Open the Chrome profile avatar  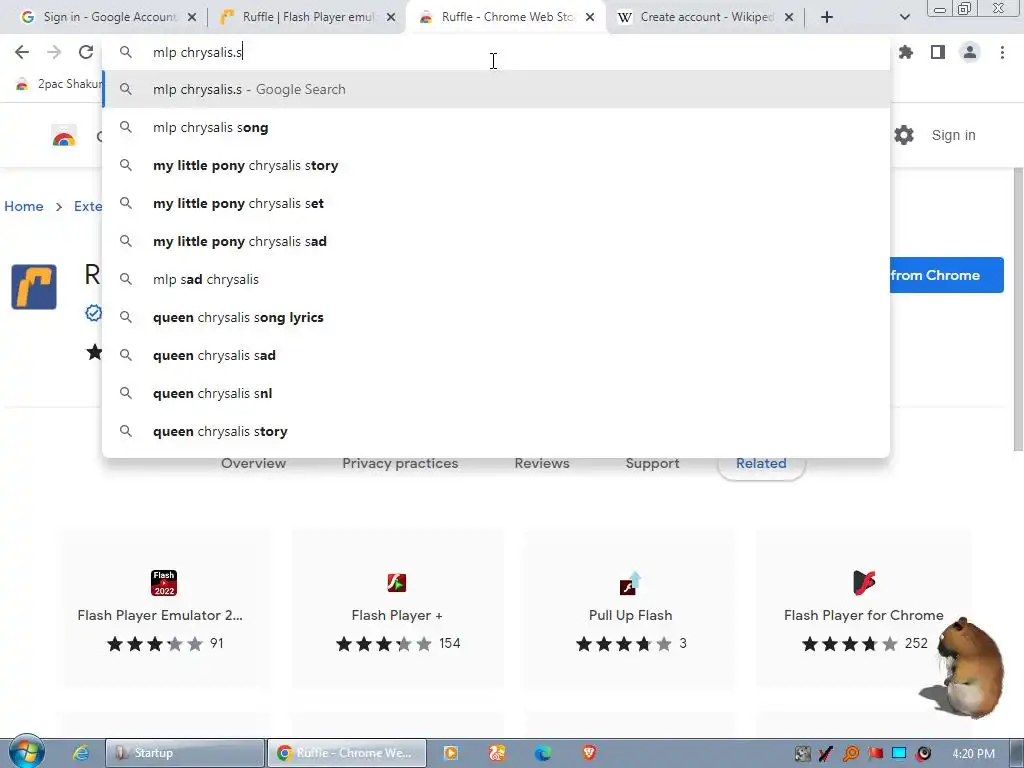[x=970, y=52]
